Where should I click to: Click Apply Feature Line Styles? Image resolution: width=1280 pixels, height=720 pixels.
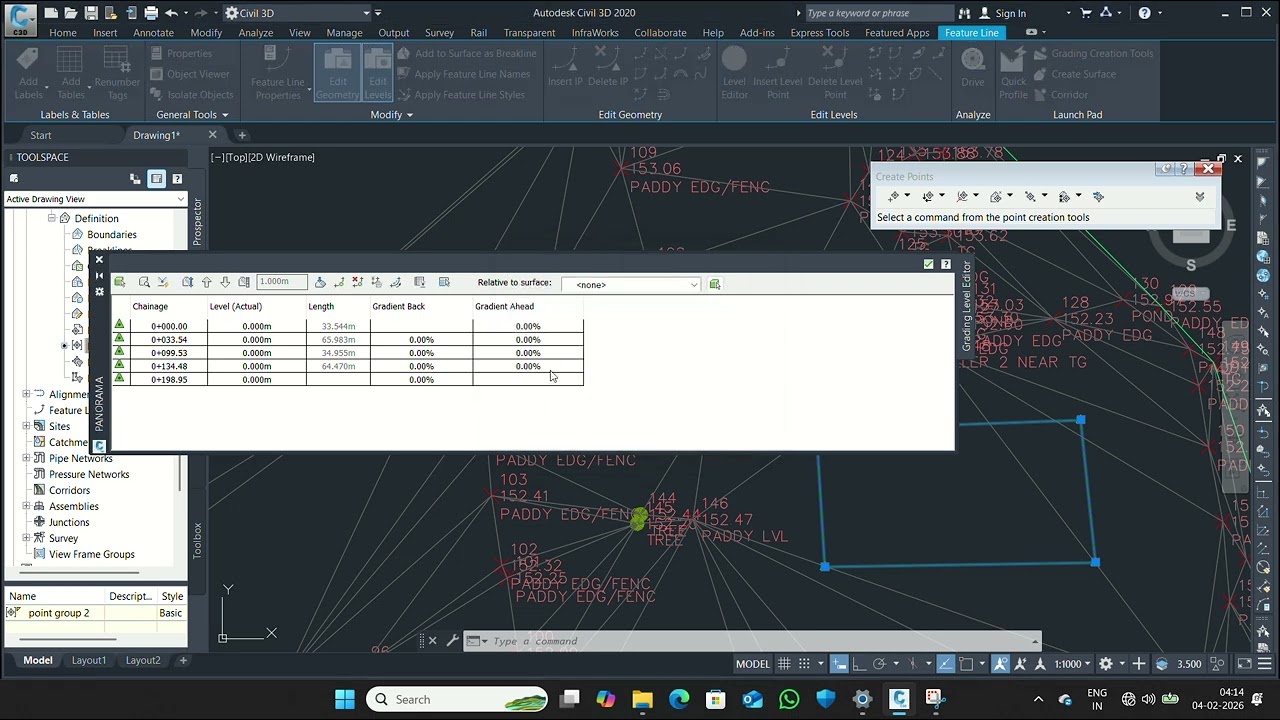point(461,95)
